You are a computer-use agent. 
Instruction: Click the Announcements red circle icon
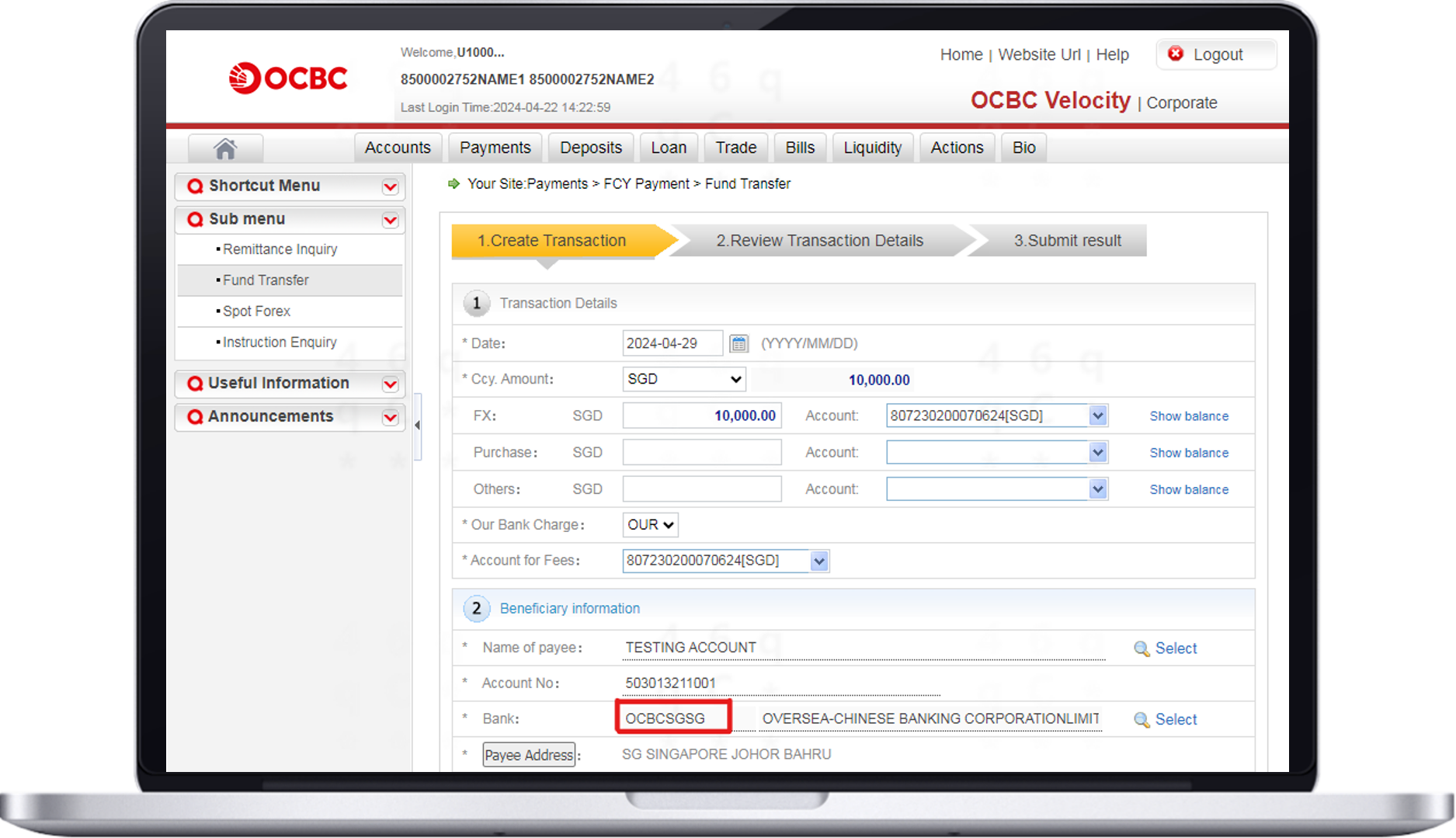(195, 417)
